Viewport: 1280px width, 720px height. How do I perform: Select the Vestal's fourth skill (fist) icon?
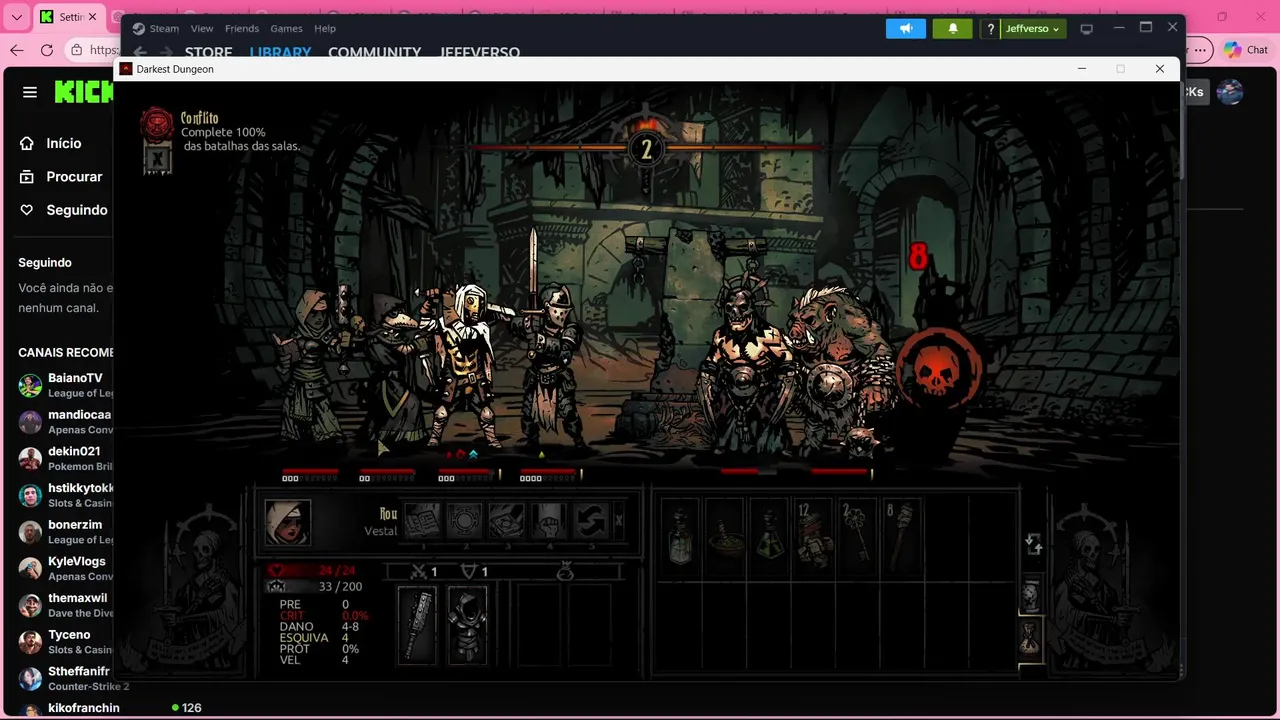pos(549,521)
